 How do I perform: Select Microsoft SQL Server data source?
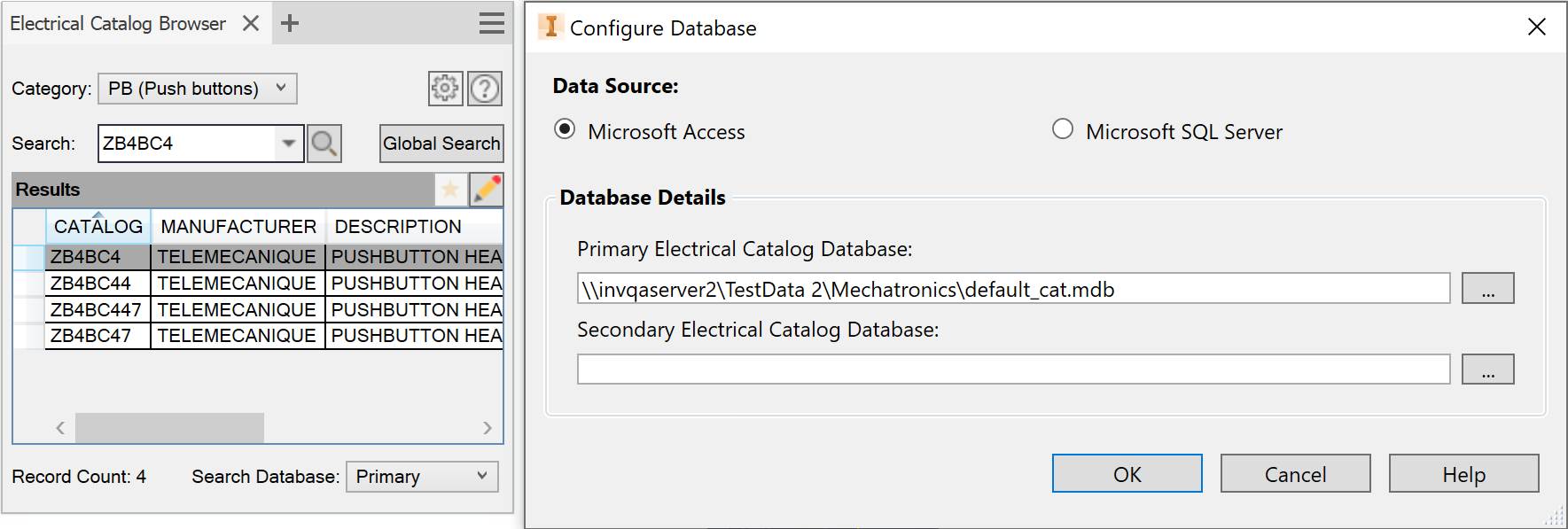tap(1063, 129)
